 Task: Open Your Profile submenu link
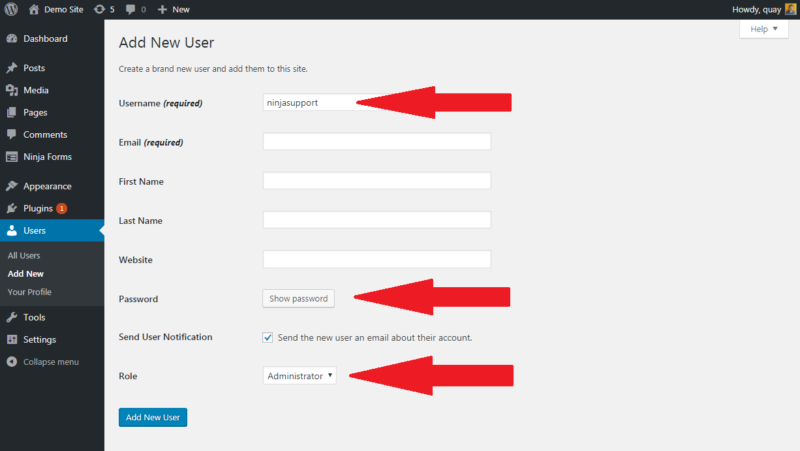click(x=30, y=292)
